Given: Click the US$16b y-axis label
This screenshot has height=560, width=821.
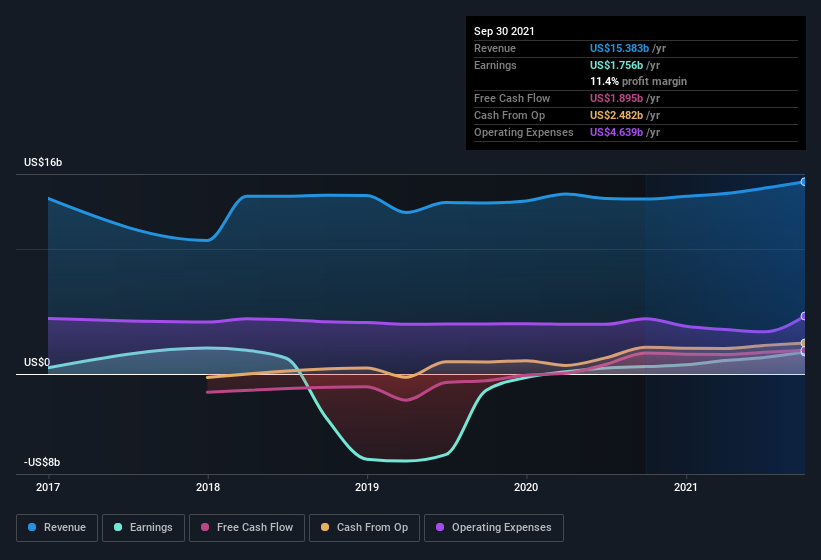Looking at the screenshot, I should coord(43,162).
